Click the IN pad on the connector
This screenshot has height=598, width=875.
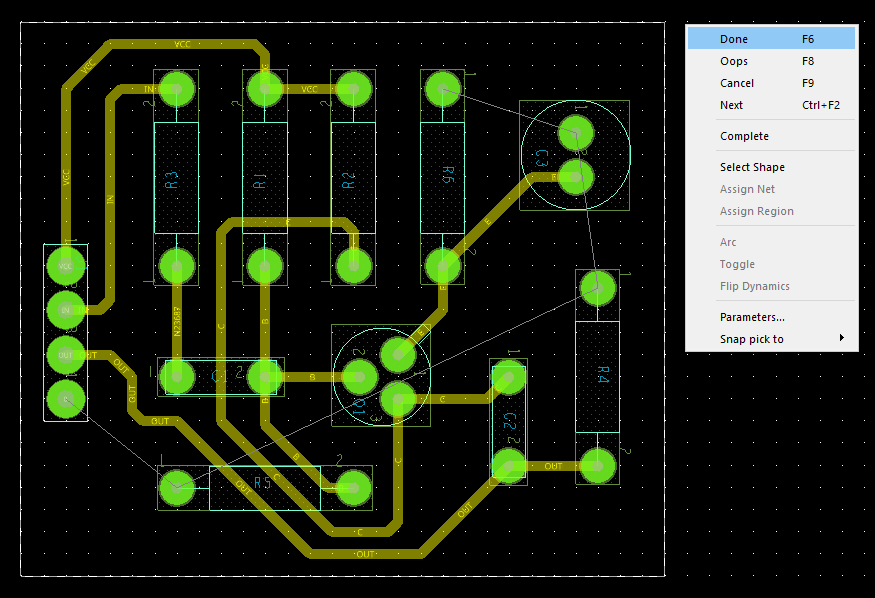(x=66, y=310)
